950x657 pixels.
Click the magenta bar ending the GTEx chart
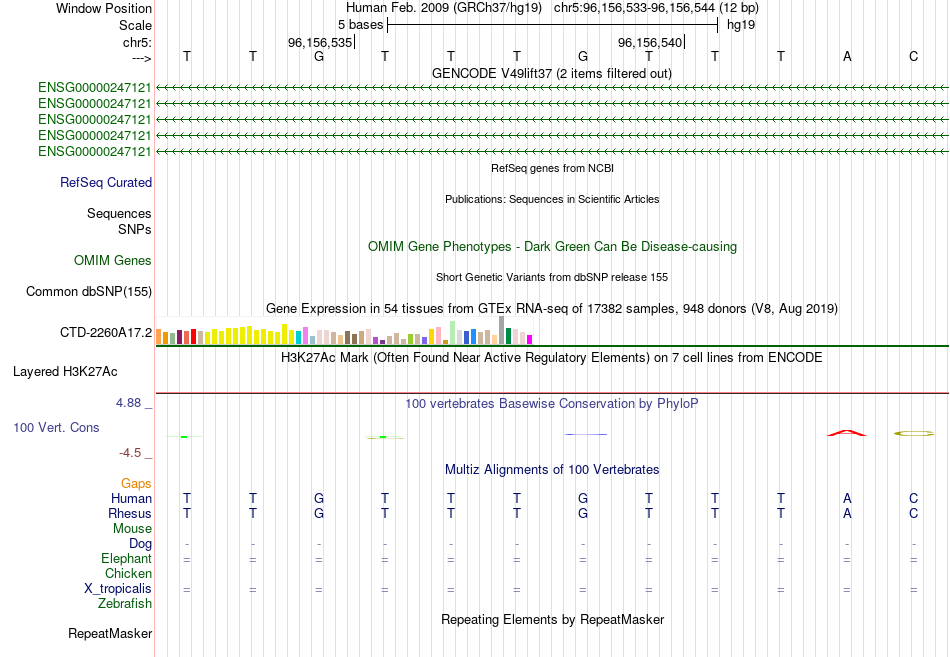[x=530, y=339]
